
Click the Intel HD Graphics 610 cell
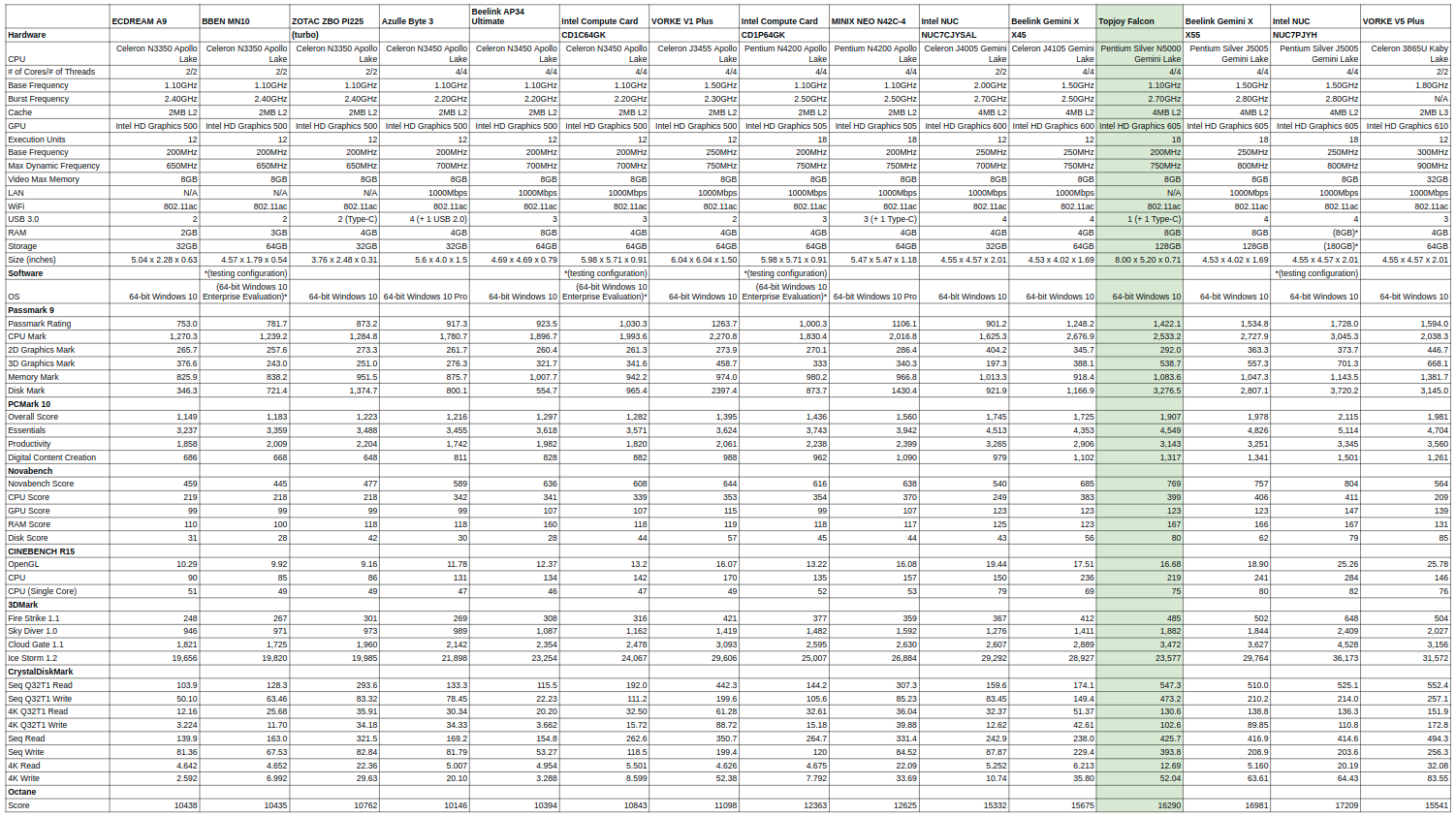pyautogui.click(x=1408, y=126)
